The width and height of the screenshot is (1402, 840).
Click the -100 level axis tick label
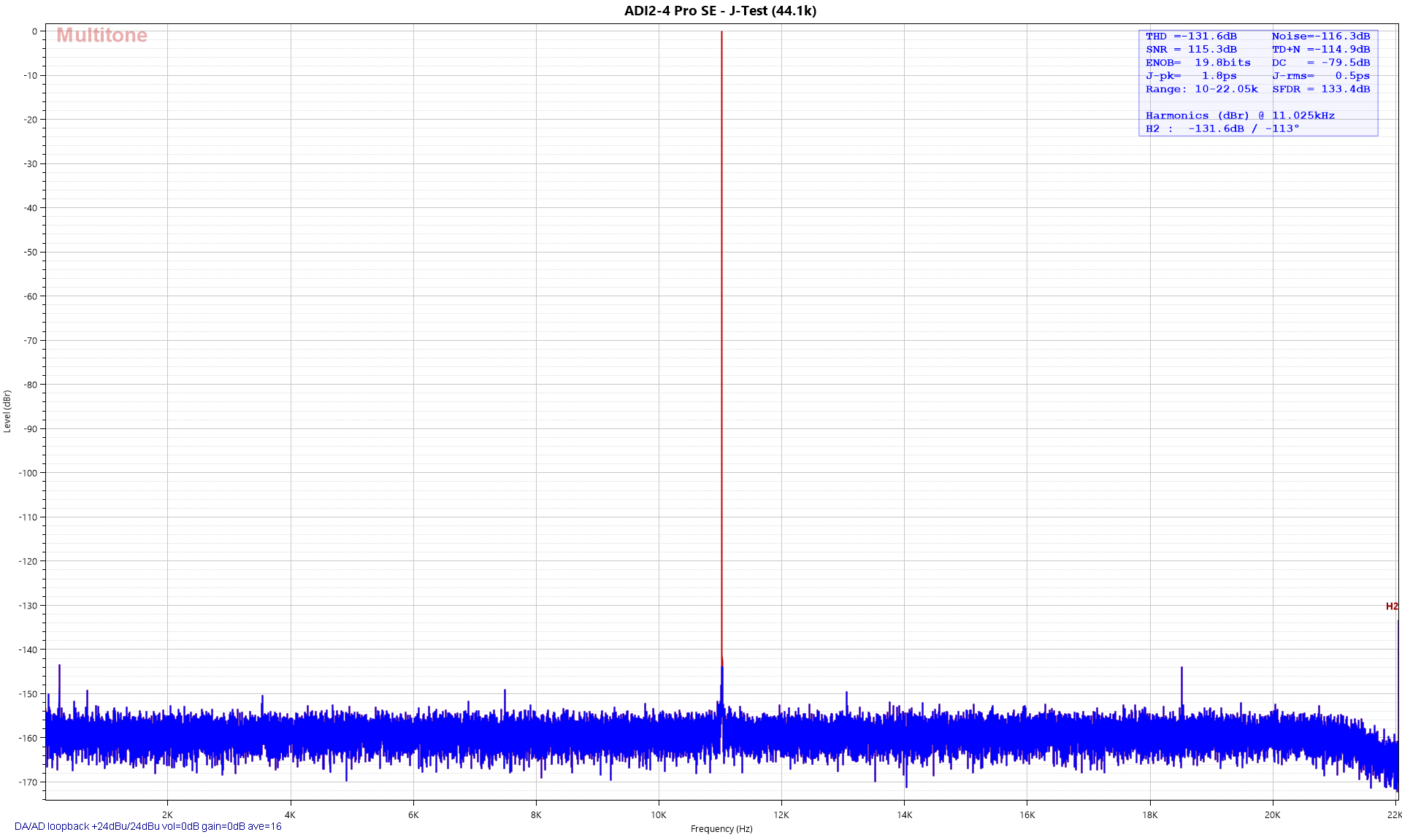point(28,473)
